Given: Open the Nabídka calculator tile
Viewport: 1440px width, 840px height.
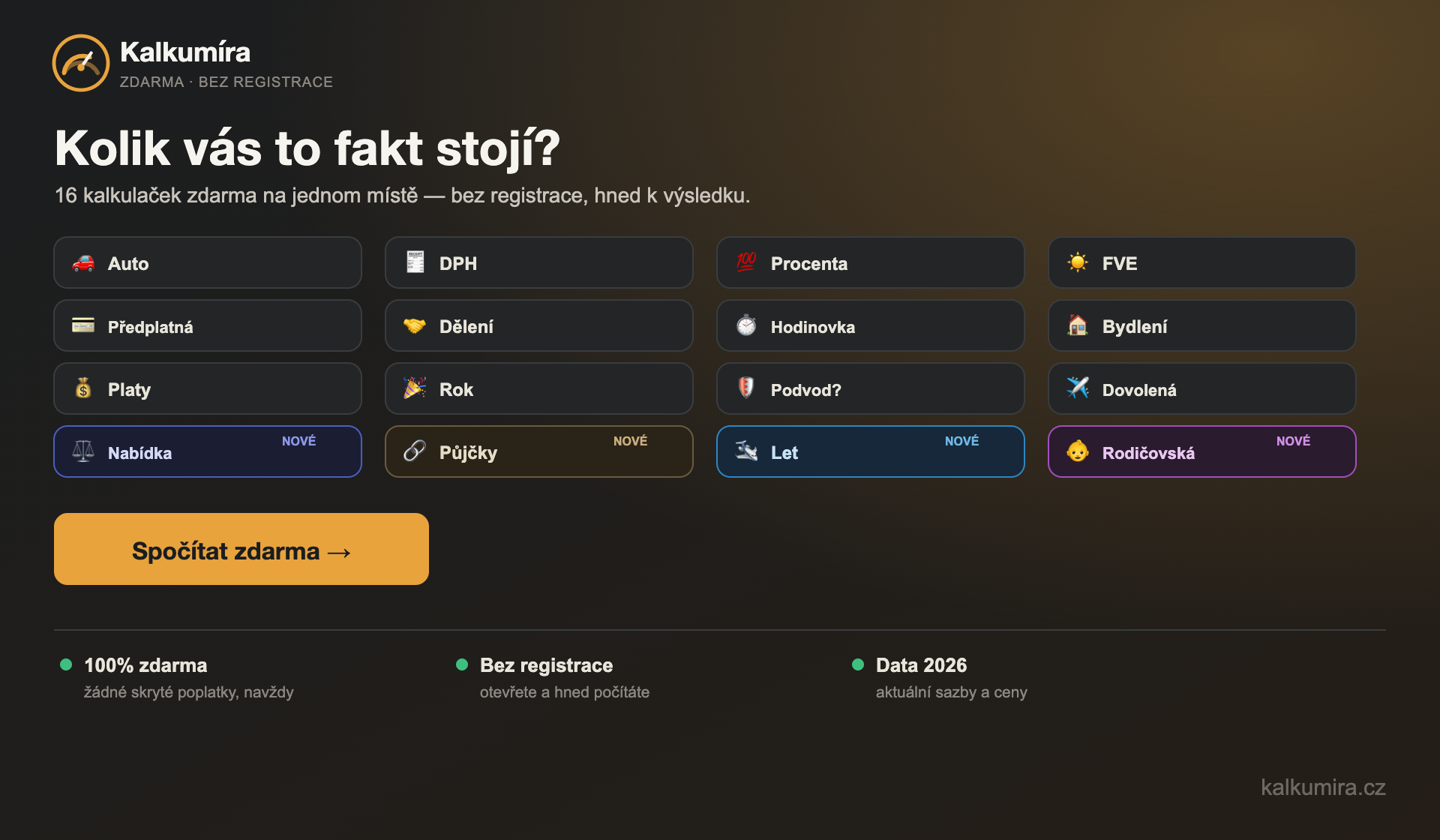Looking at the screenshot, I should tap(208, 451).
